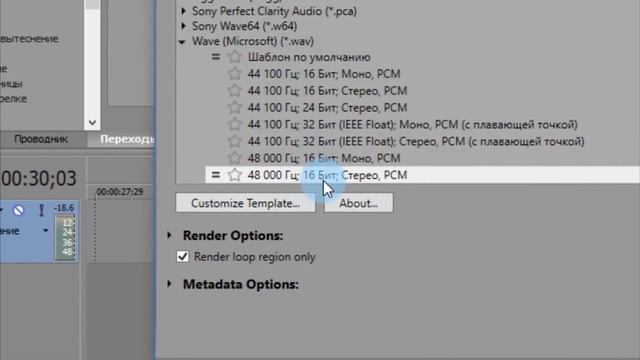Select '44 100 Гц; 16 Бит; Стерео, PCM' template
Viewport: 640px width, 360px height.
pyautogui.click(x=327, y=91)
